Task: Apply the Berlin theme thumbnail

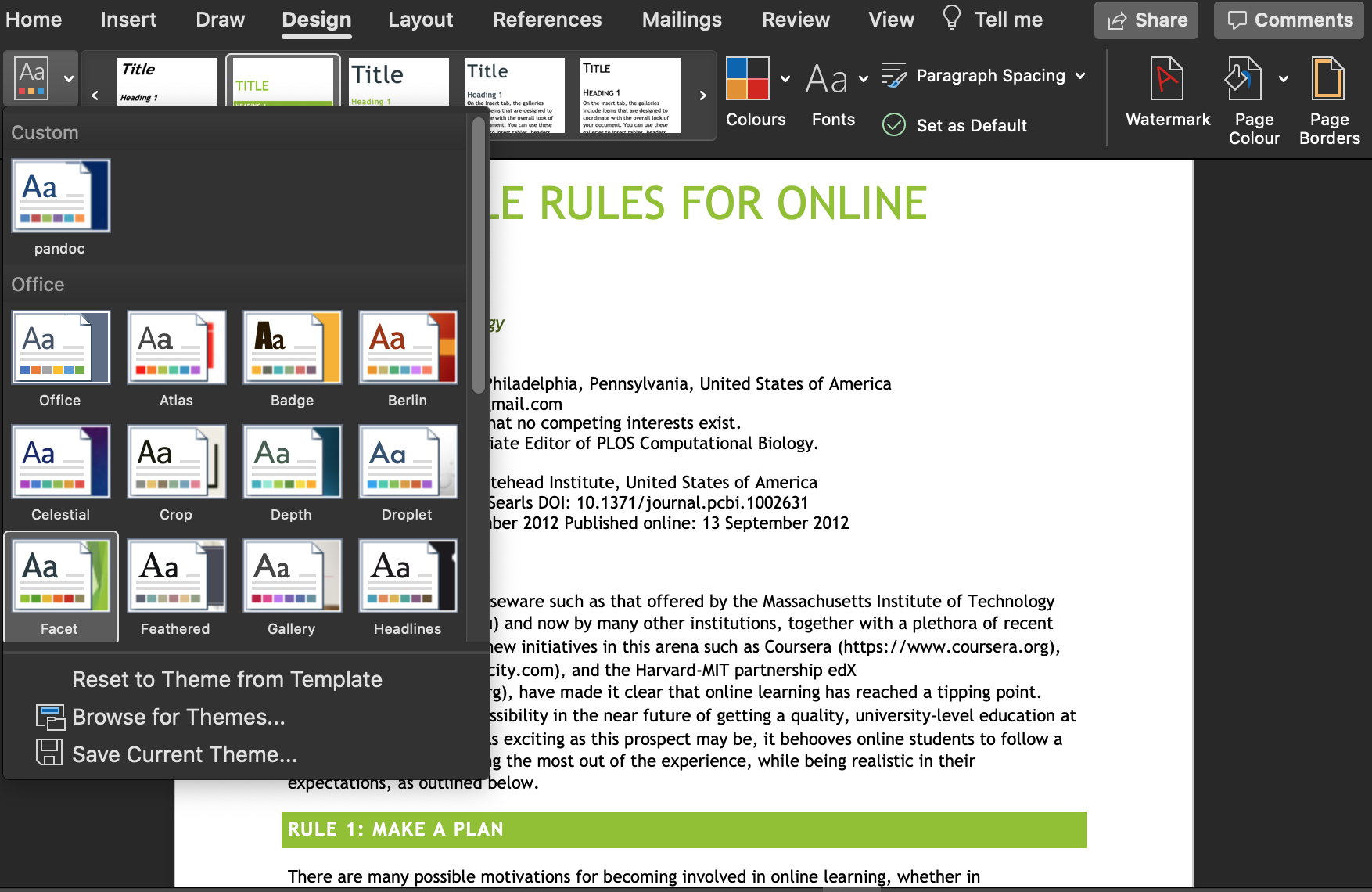Action: pos(408,348)
